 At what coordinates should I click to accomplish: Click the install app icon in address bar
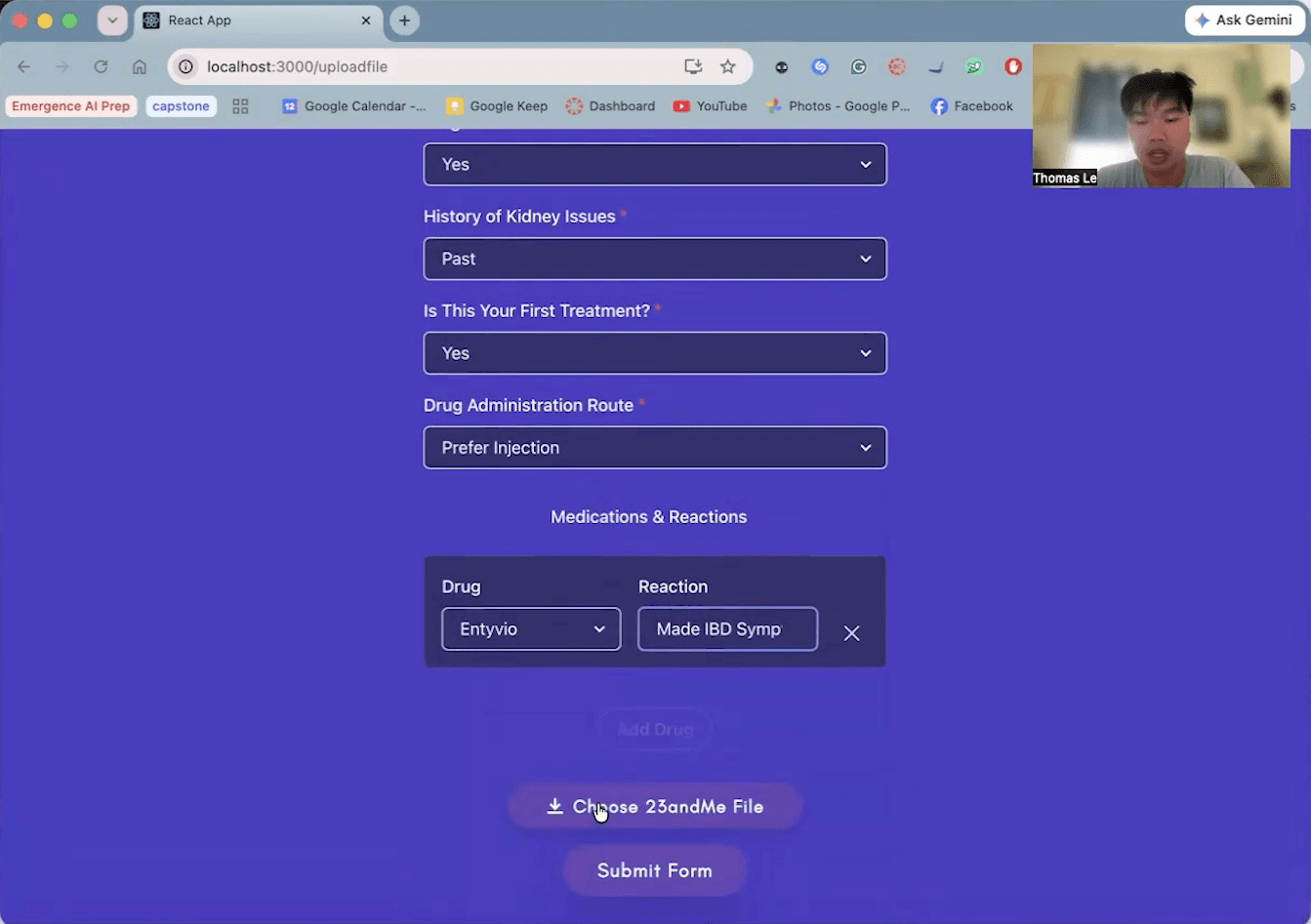(x=693, y=66)
